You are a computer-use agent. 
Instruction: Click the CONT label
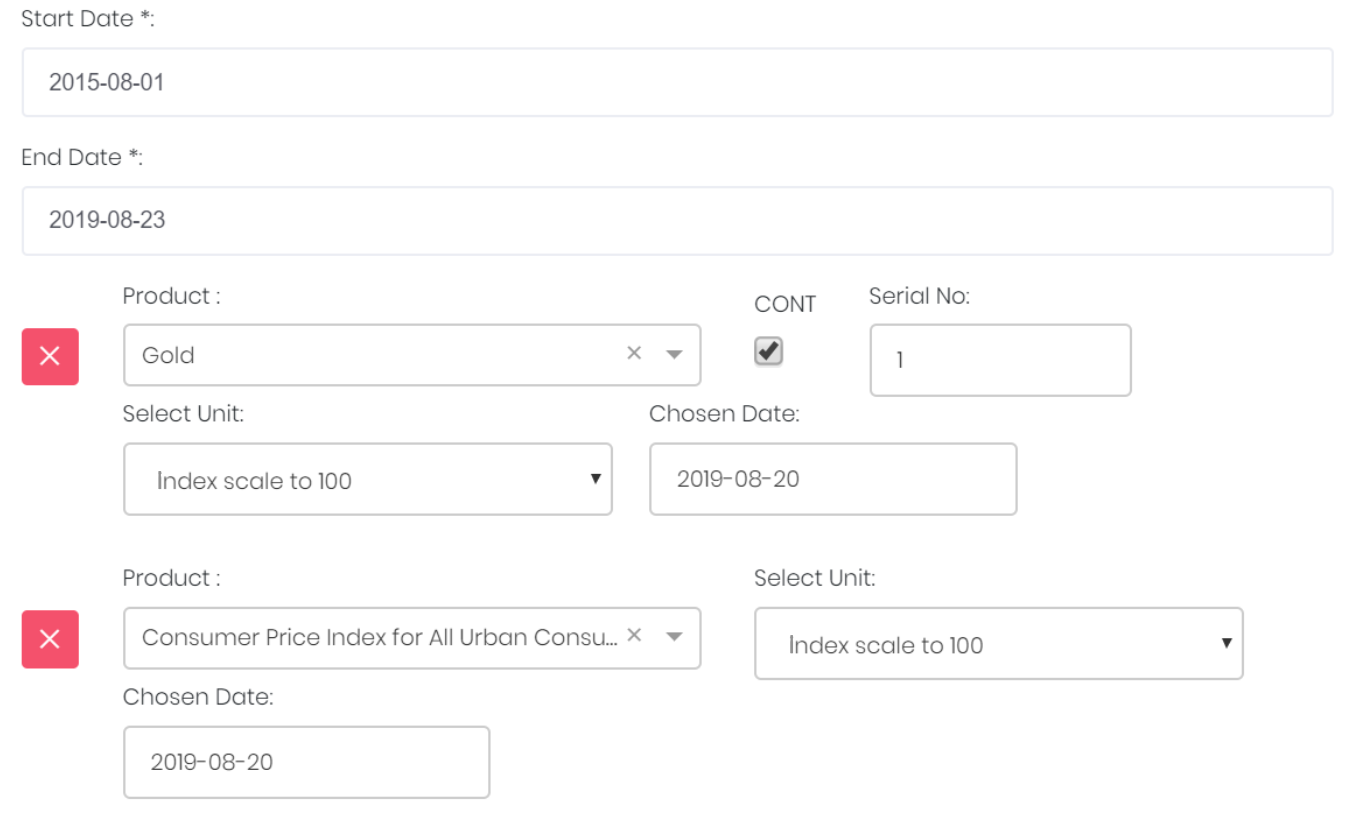point(785,304)
